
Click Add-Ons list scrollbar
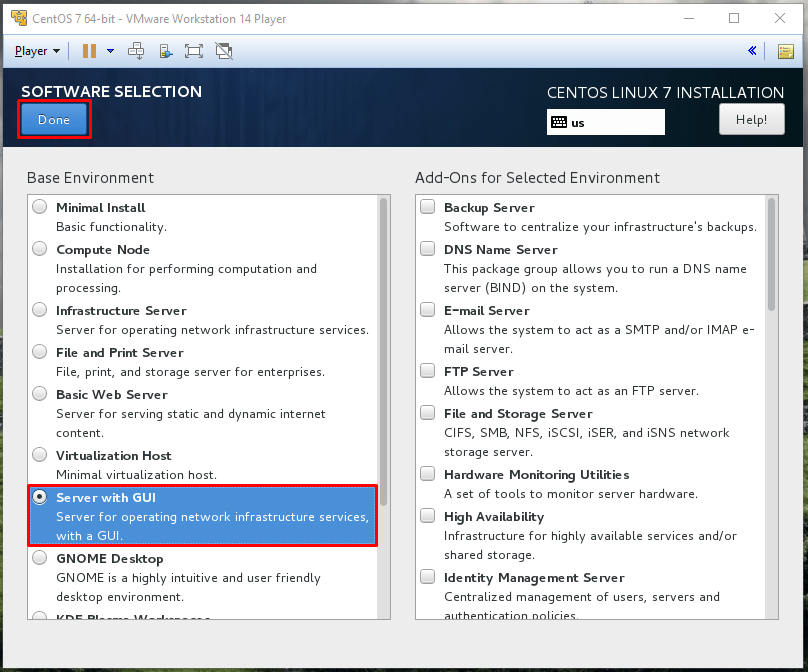771,255
